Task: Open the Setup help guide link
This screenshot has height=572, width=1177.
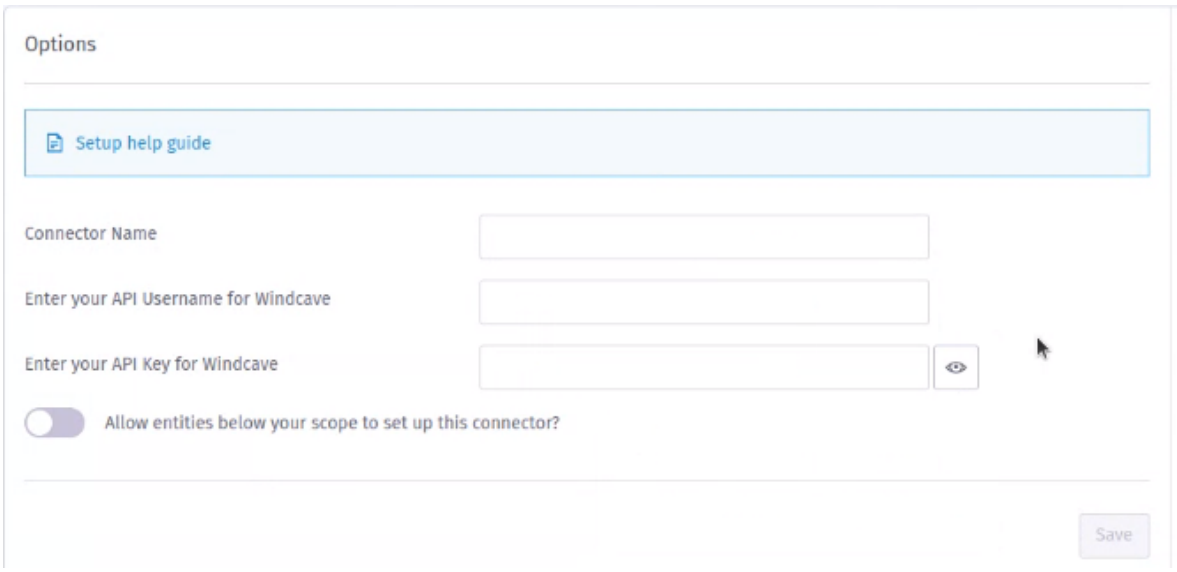Action: 143,143
